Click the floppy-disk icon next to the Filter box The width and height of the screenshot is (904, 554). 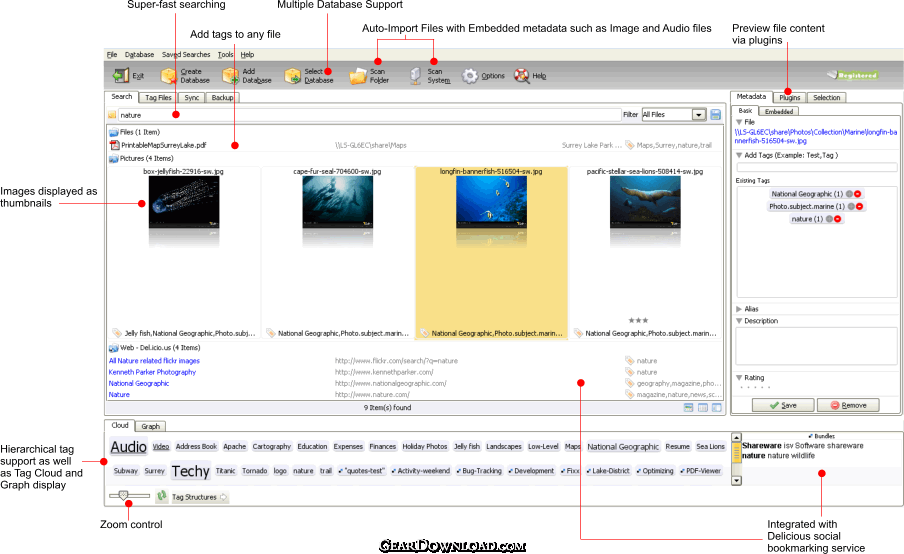tap(715, 115)
